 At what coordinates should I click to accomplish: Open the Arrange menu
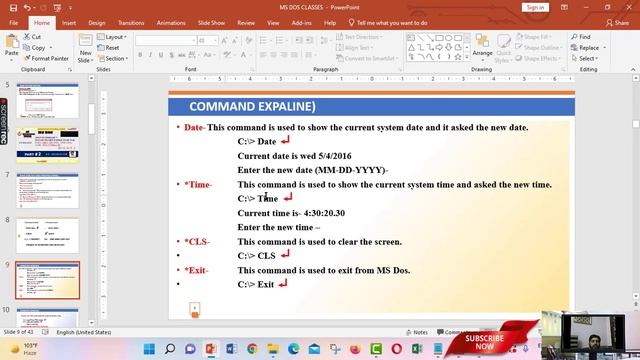482,48
